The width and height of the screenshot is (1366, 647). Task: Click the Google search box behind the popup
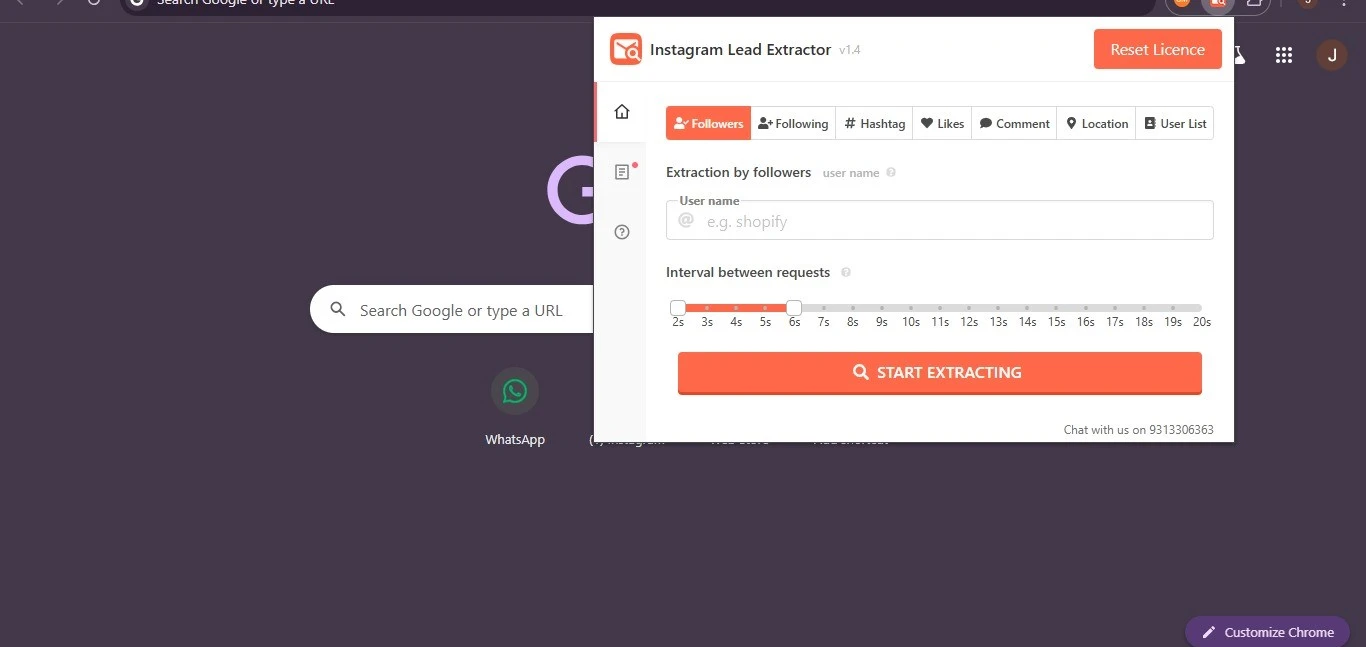coord(452,310)
